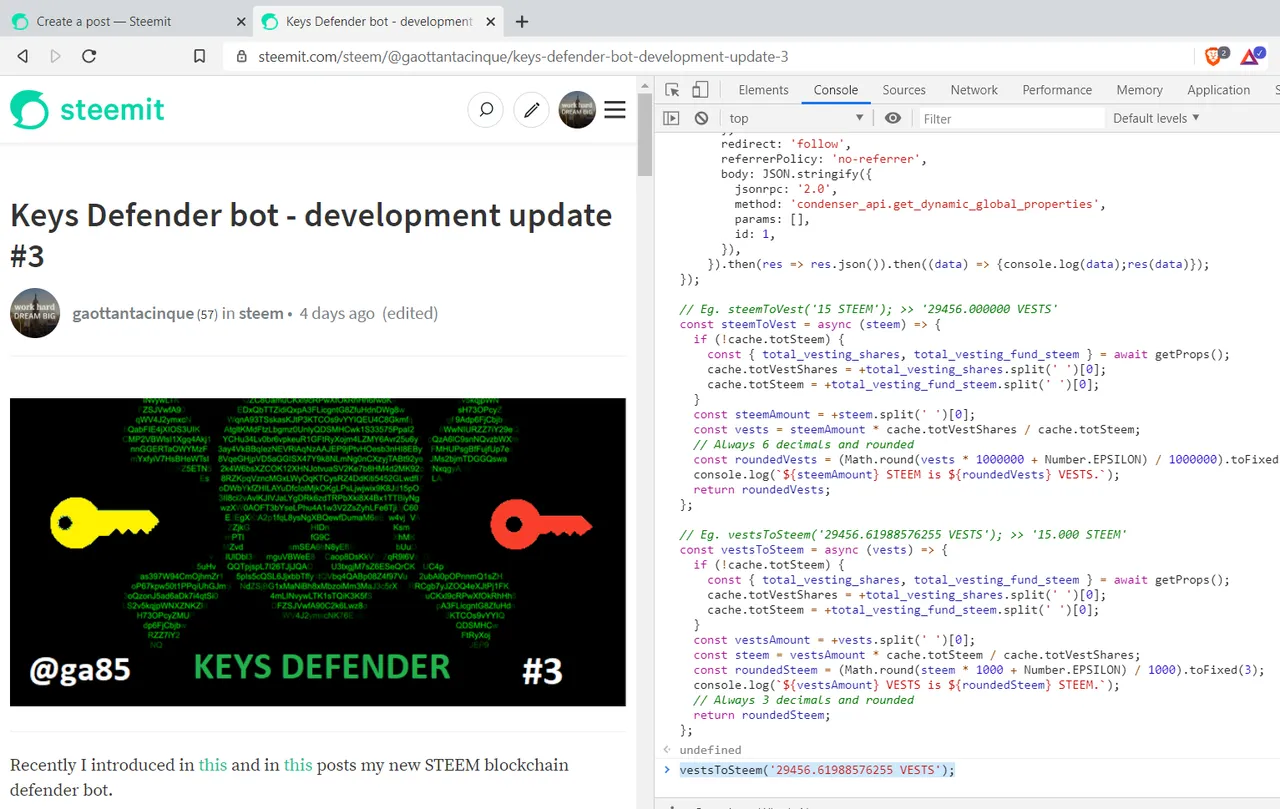Click the Keys Defender post banner image

[318, 552]
